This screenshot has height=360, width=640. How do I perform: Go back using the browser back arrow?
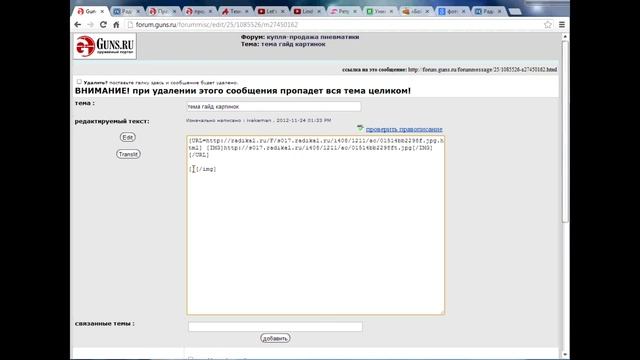[x=78, y=25]
